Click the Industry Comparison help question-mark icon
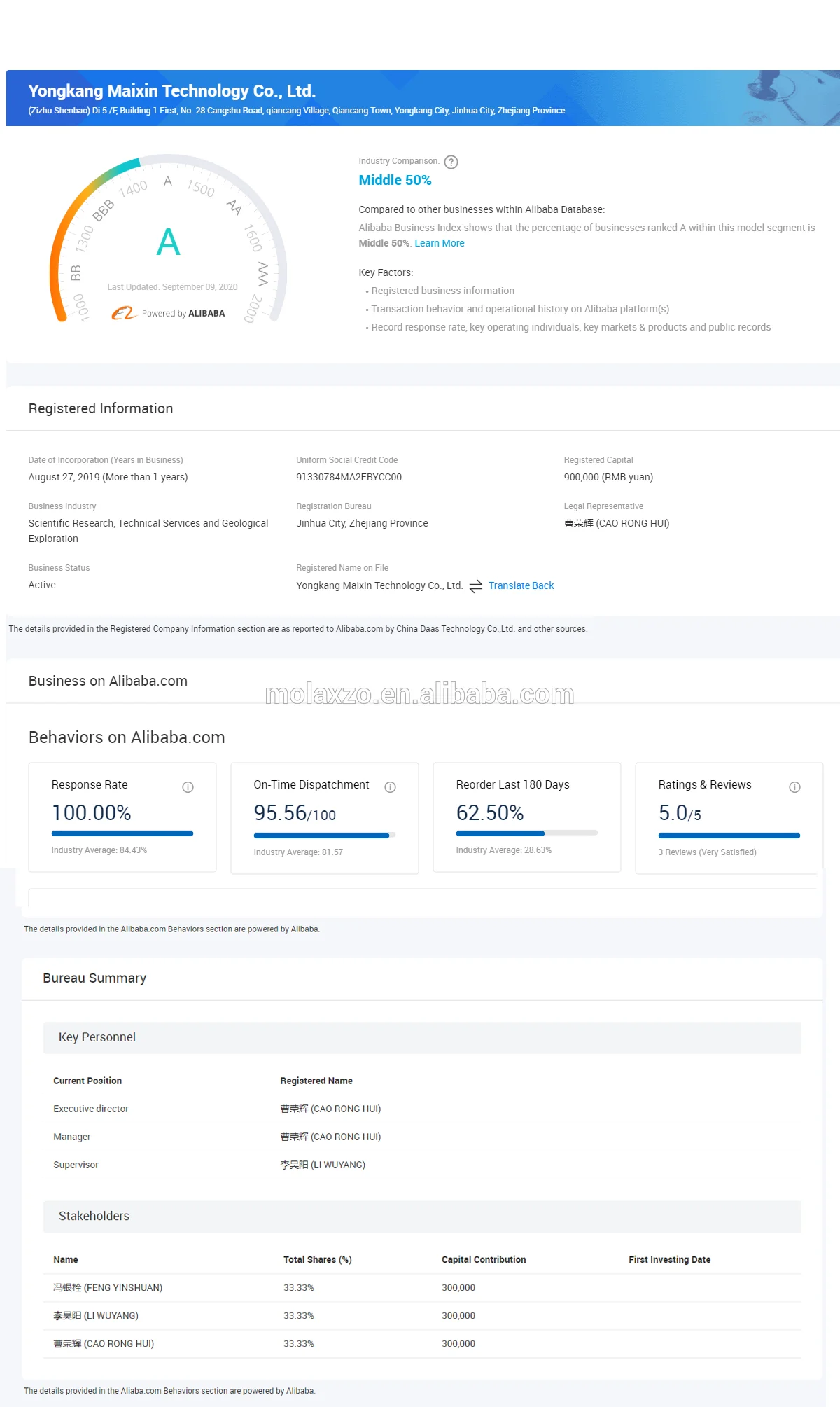Screen dimensions: 840x1407 (451, 162)
